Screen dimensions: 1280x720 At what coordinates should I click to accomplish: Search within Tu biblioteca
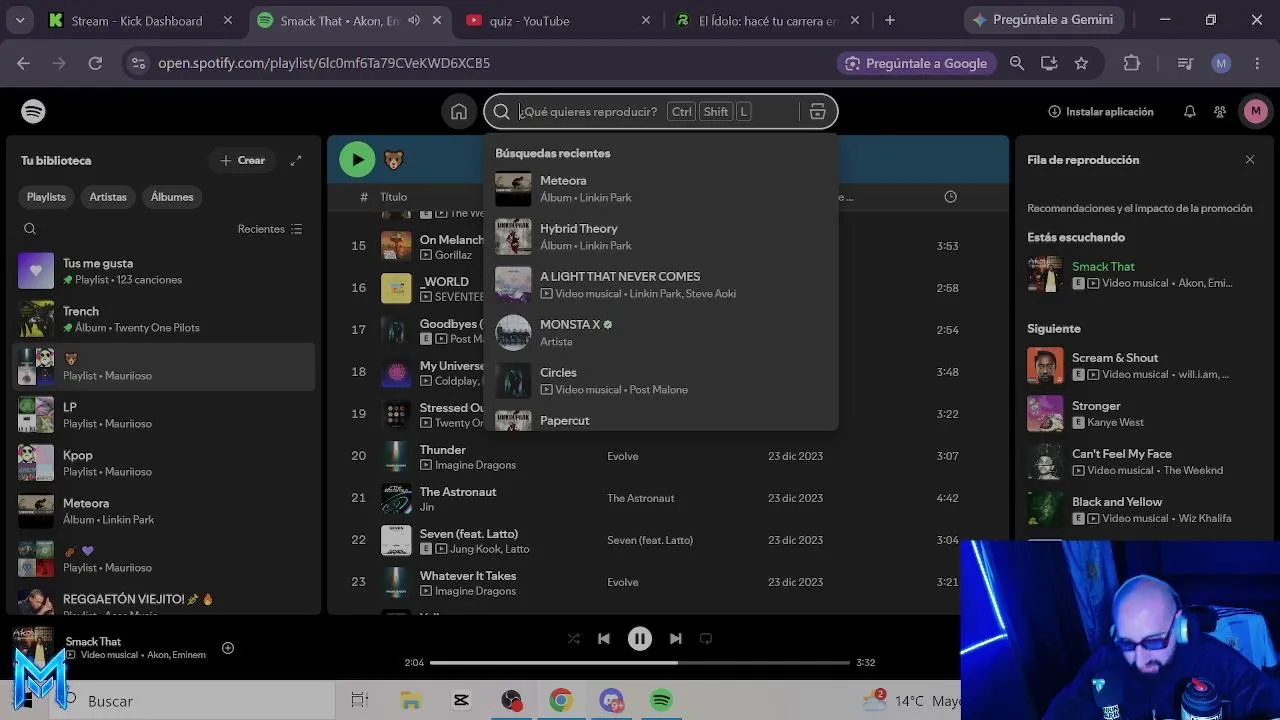point(30,229)
